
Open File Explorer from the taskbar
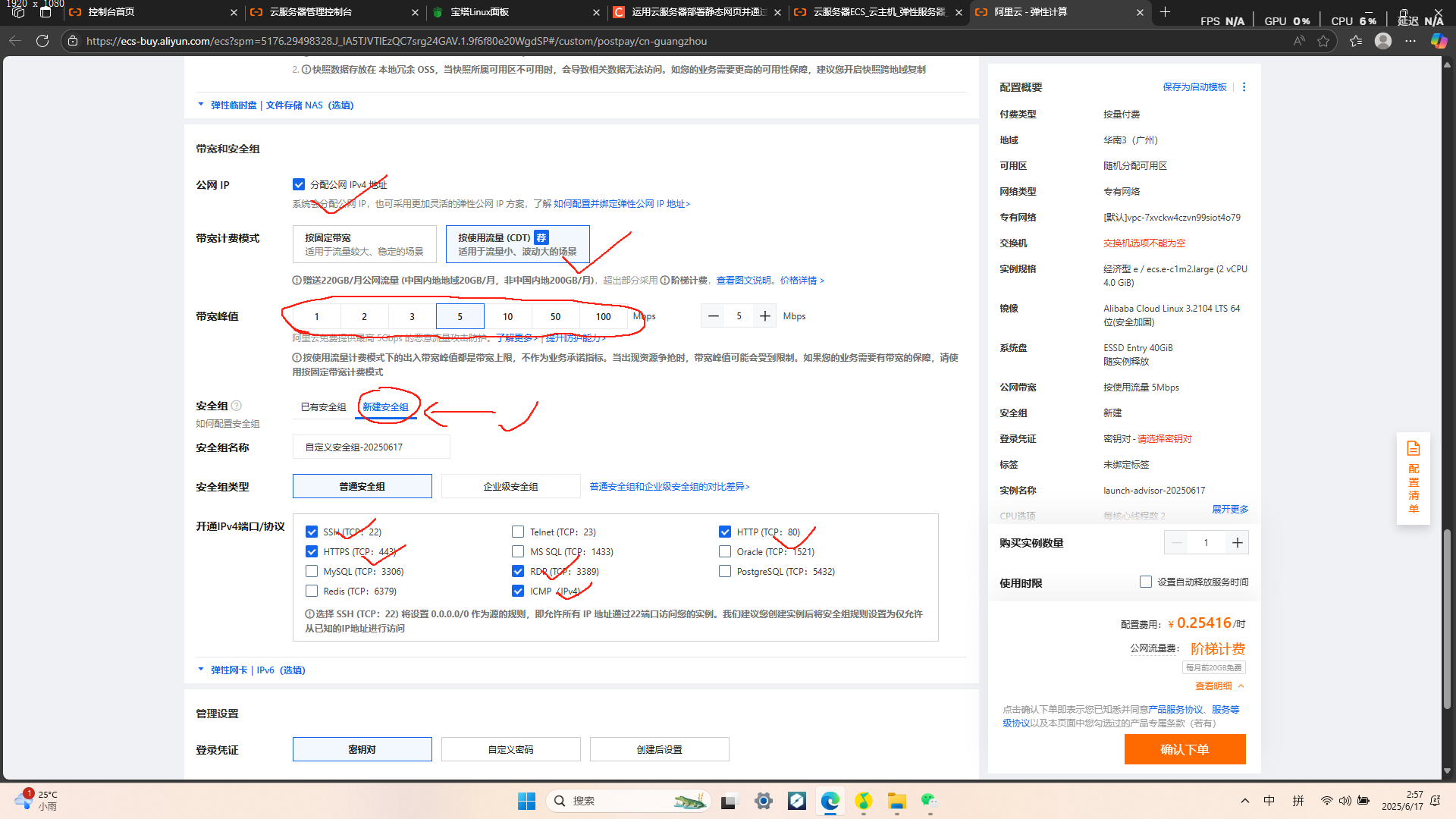point(897,801)
